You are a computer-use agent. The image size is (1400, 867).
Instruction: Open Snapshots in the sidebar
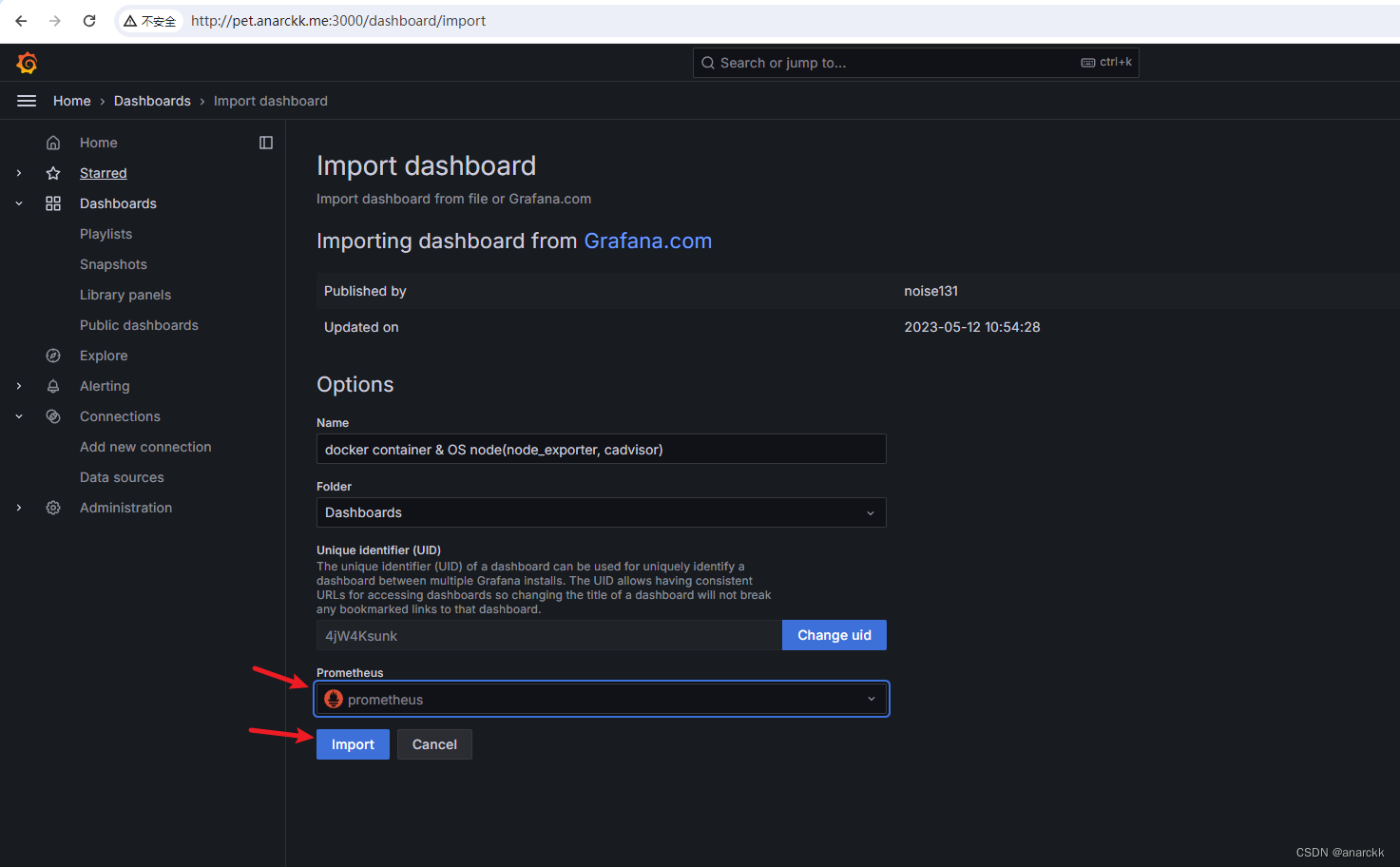[x=113, y=264]
